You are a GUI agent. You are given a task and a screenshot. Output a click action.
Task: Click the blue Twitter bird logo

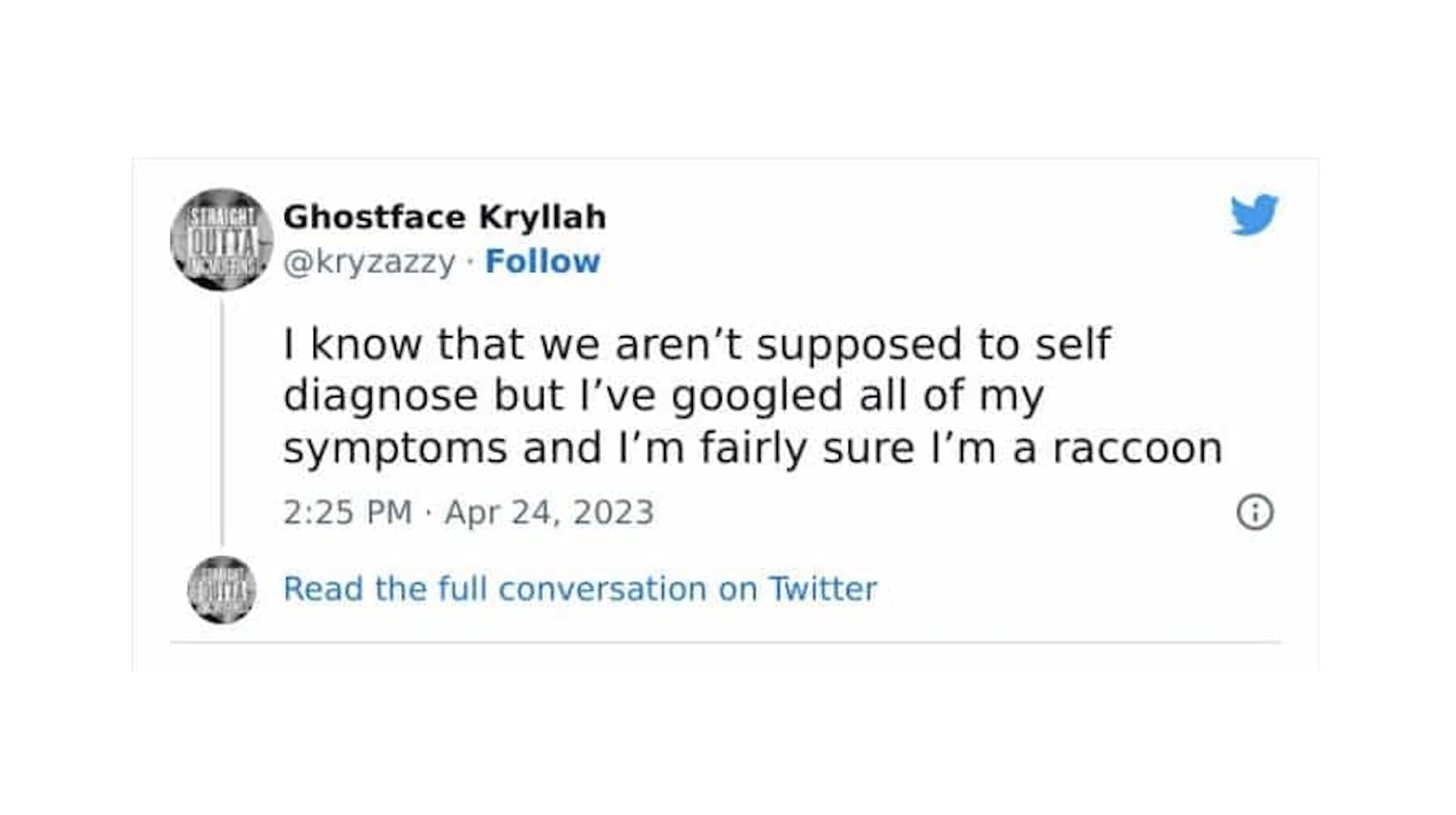click(x=1254, y=214)
